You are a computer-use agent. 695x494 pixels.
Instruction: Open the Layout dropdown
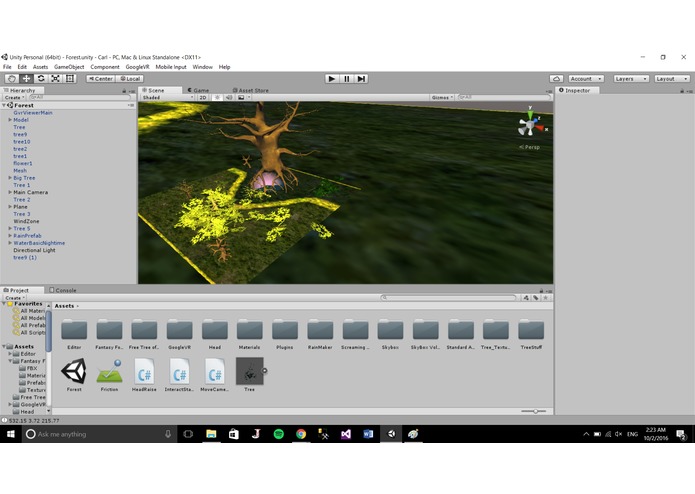[x=672, y=78]
